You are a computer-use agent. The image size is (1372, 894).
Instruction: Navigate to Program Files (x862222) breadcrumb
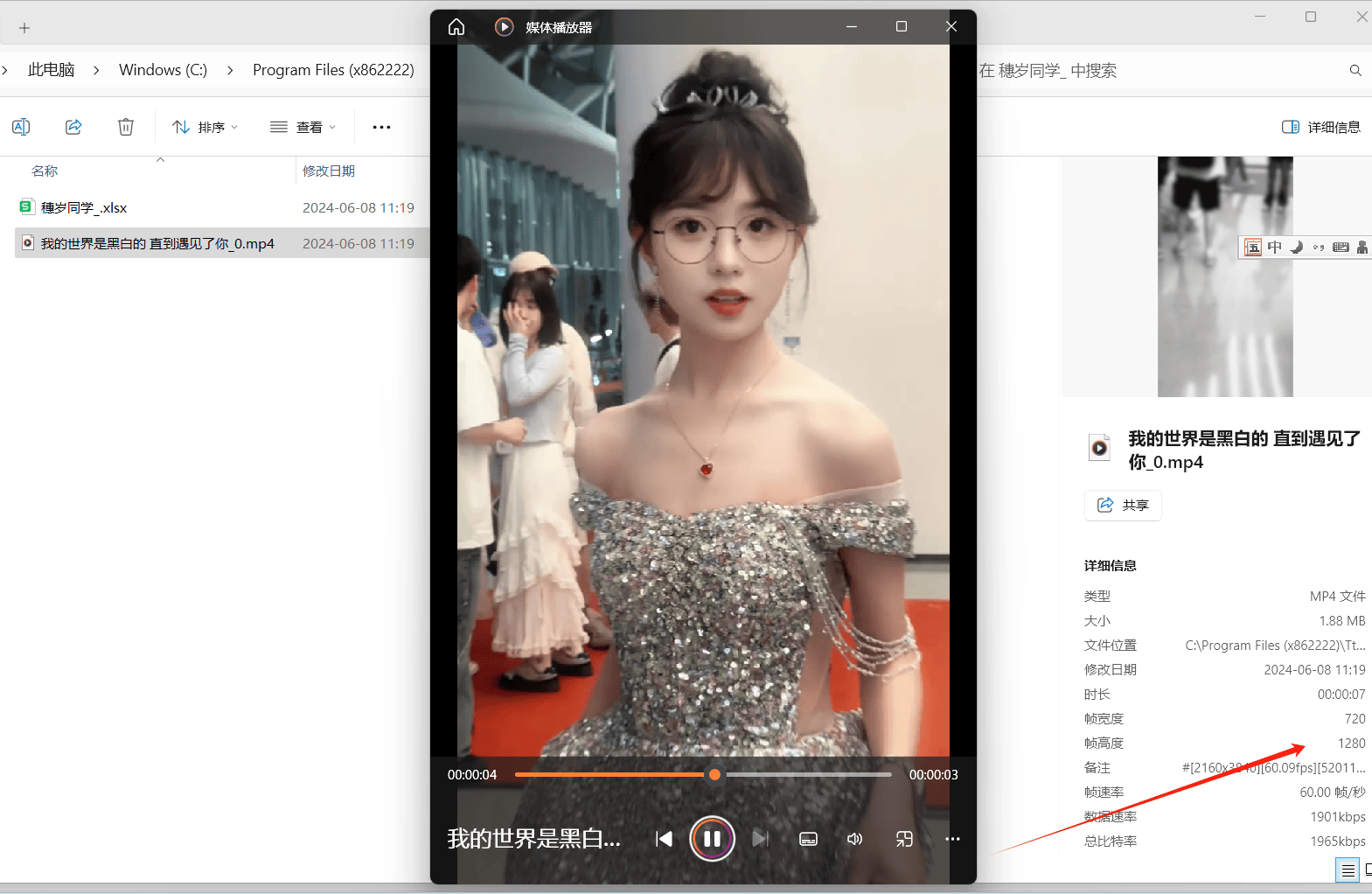333,70
